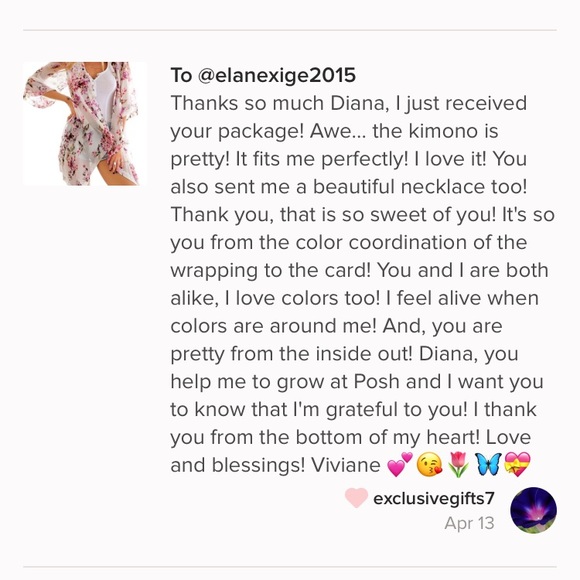Like the comment with the pink heart icon

356,498
